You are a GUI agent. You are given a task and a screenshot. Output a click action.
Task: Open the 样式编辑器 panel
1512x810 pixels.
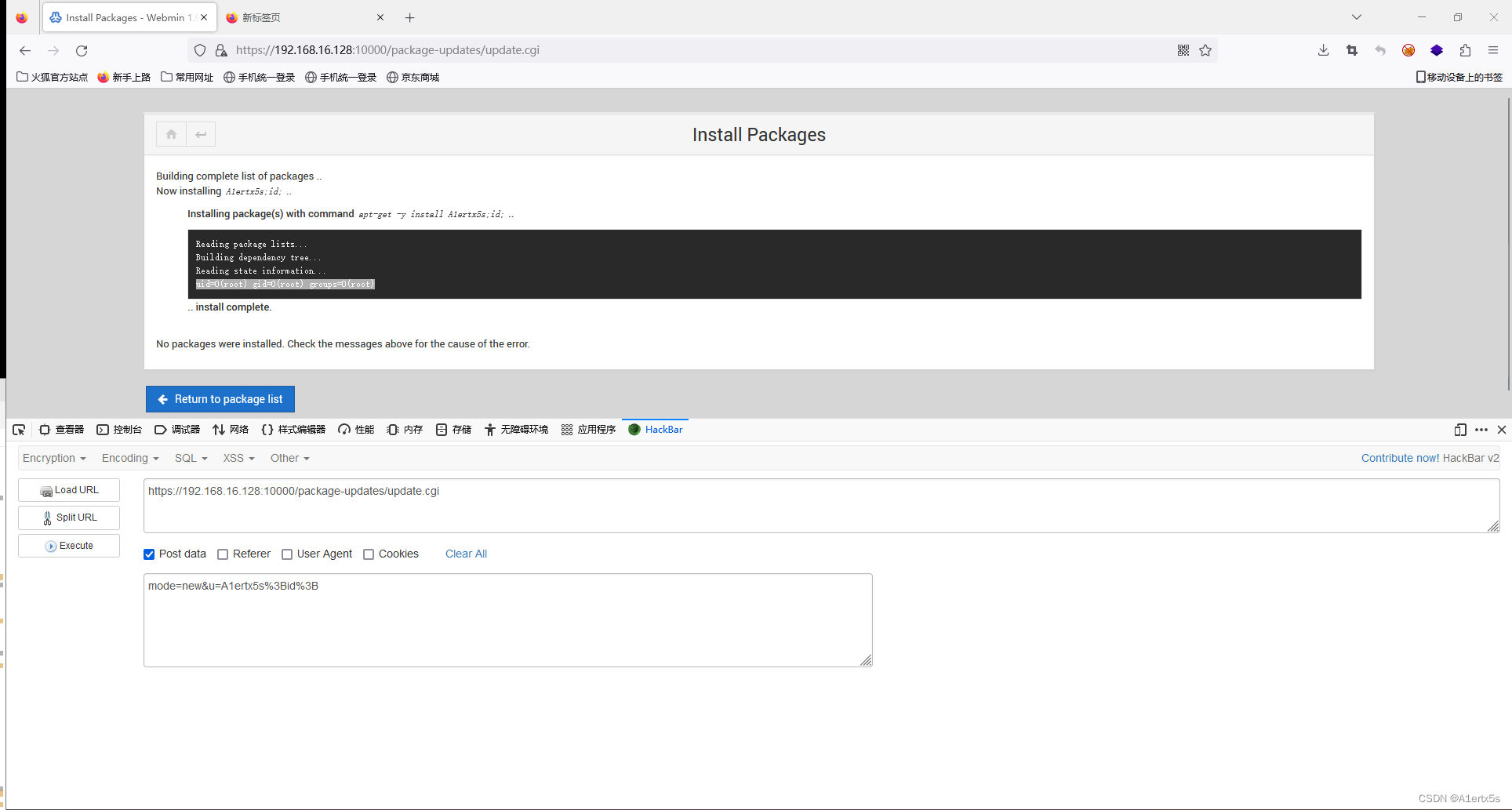292,429
